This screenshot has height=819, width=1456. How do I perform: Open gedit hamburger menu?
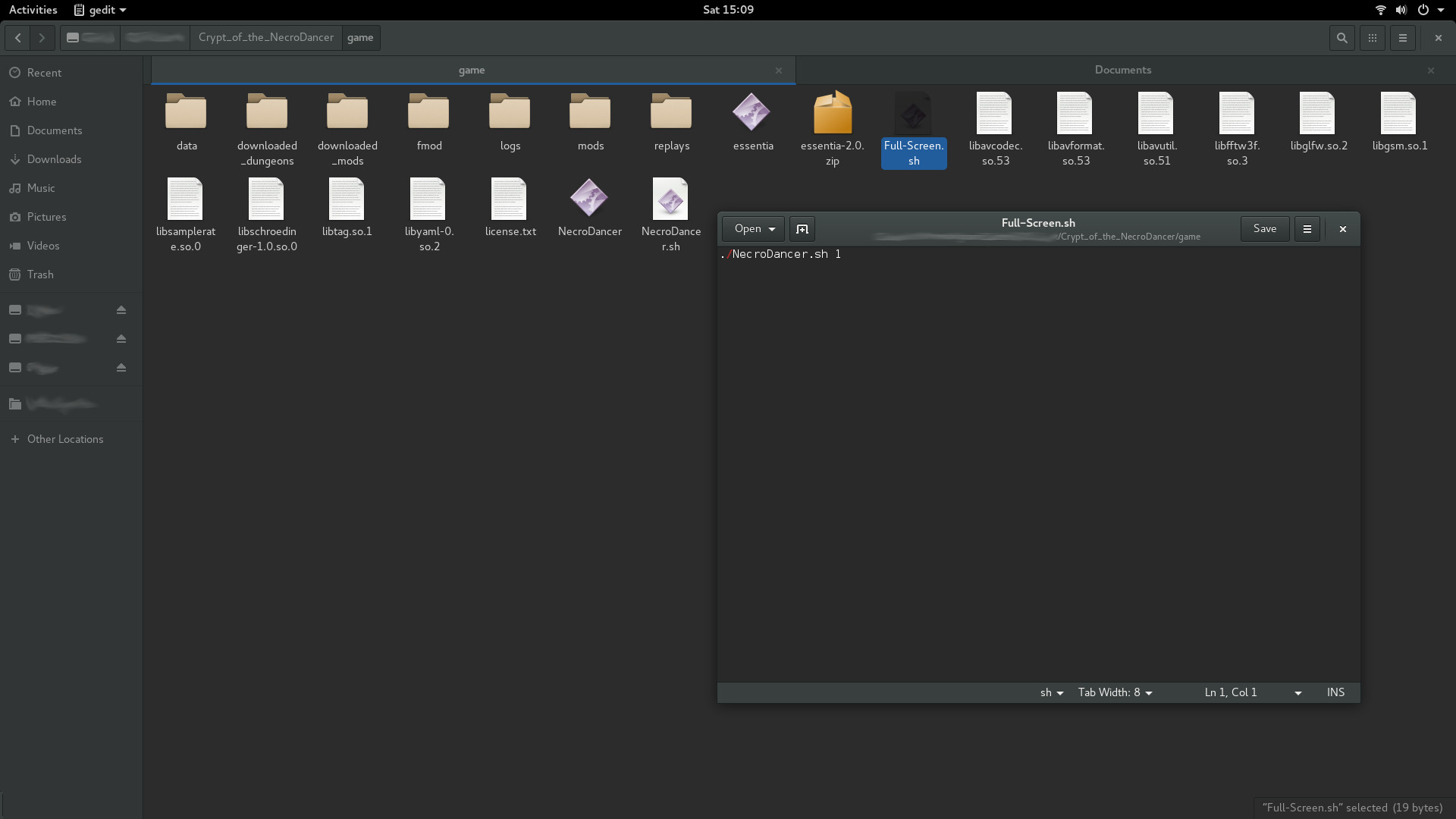(1307, 229)
